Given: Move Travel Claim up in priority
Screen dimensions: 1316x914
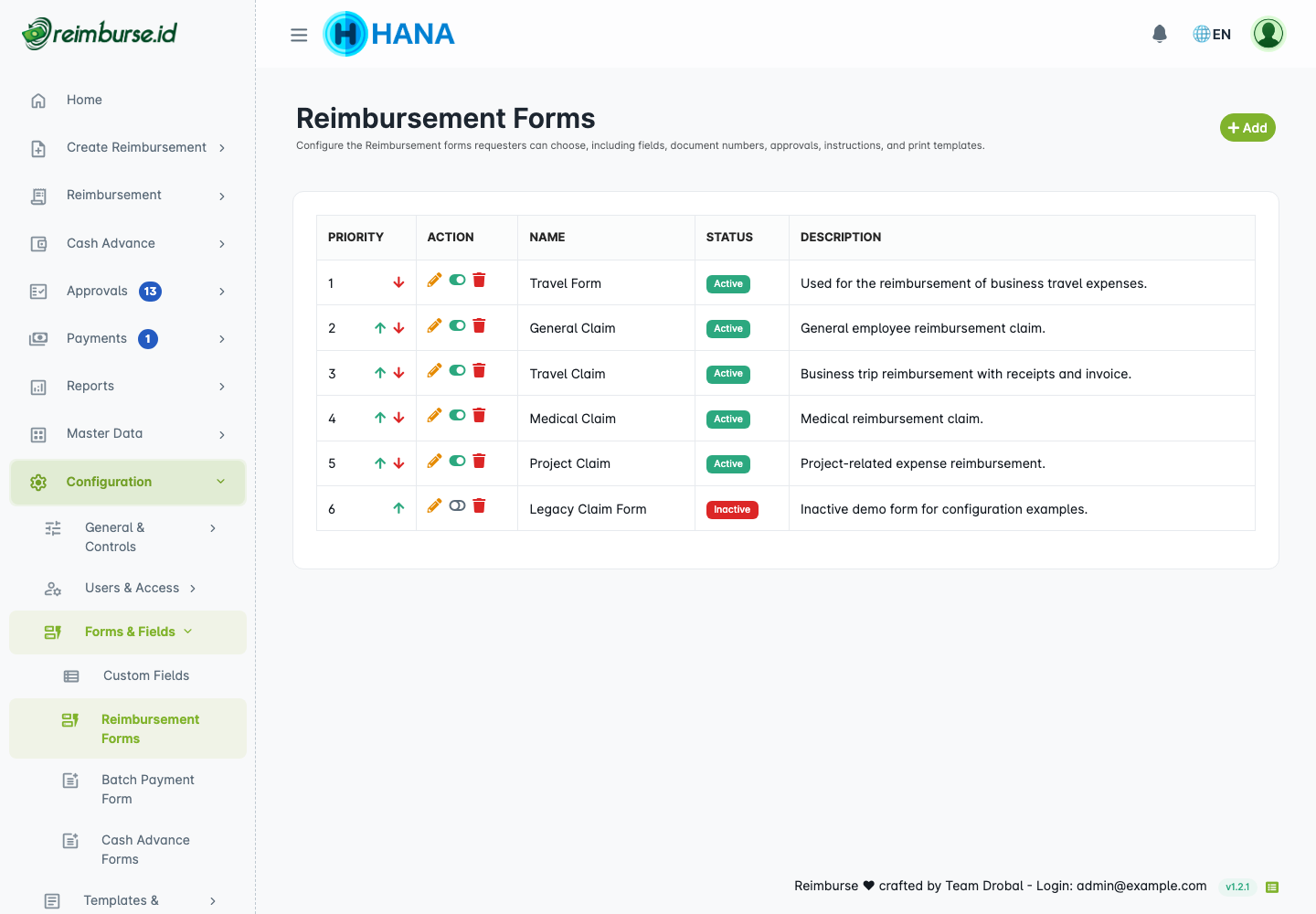Looking at the screenshot, I should [x=380, y=373].
